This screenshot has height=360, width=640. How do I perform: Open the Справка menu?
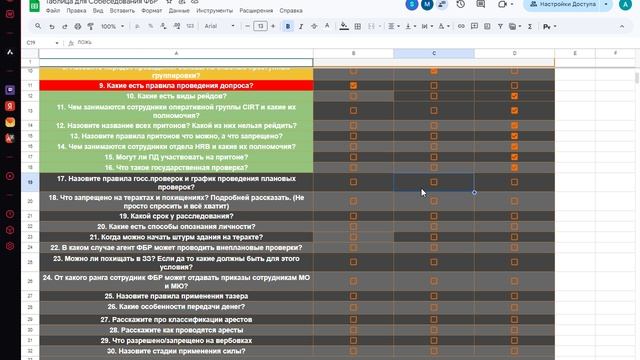[291, 11]
